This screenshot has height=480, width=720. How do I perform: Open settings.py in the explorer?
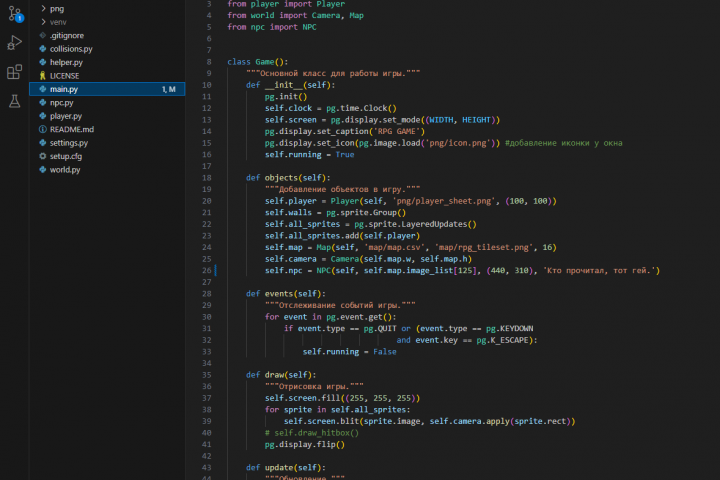pos(69,143)
